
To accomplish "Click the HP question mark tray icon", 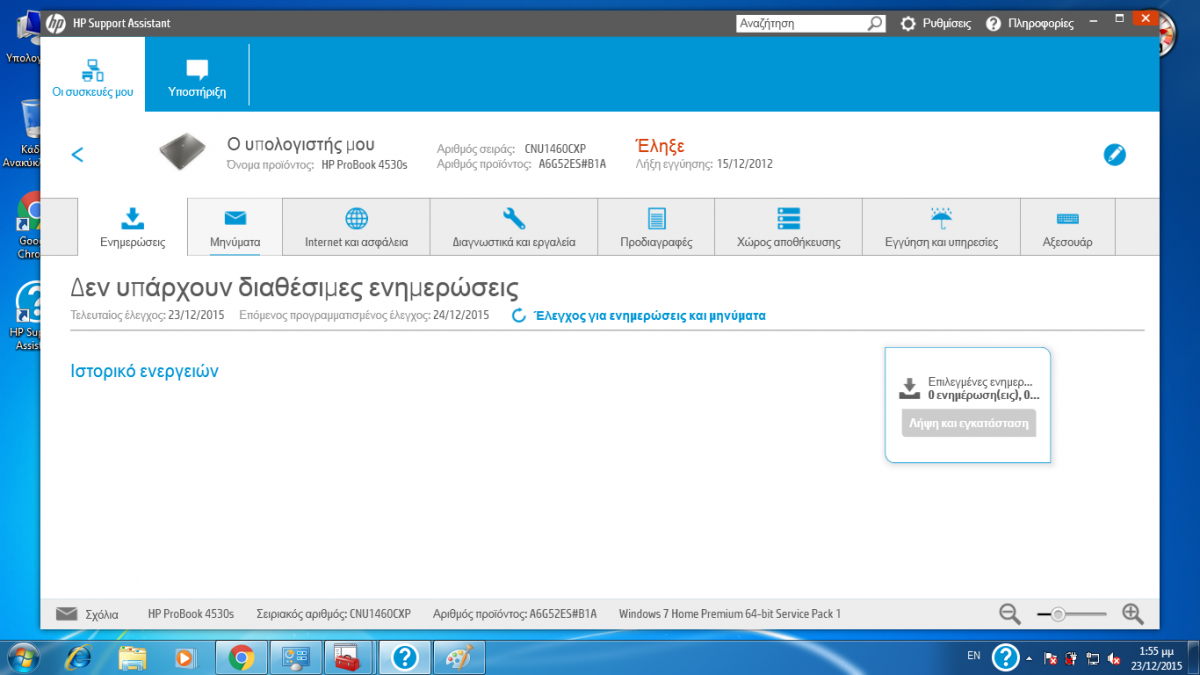I will pyautogui.click(x=1005, y=657).
